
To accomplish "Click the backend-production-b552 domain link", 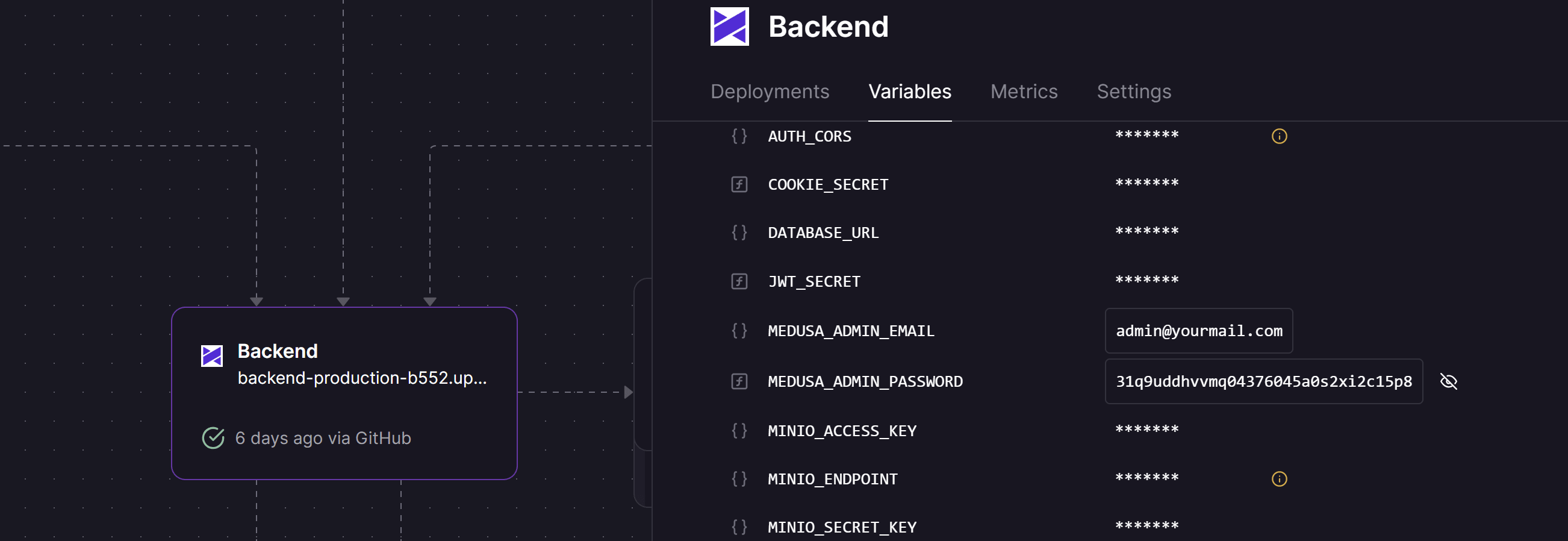I will [x=362, y=378].
